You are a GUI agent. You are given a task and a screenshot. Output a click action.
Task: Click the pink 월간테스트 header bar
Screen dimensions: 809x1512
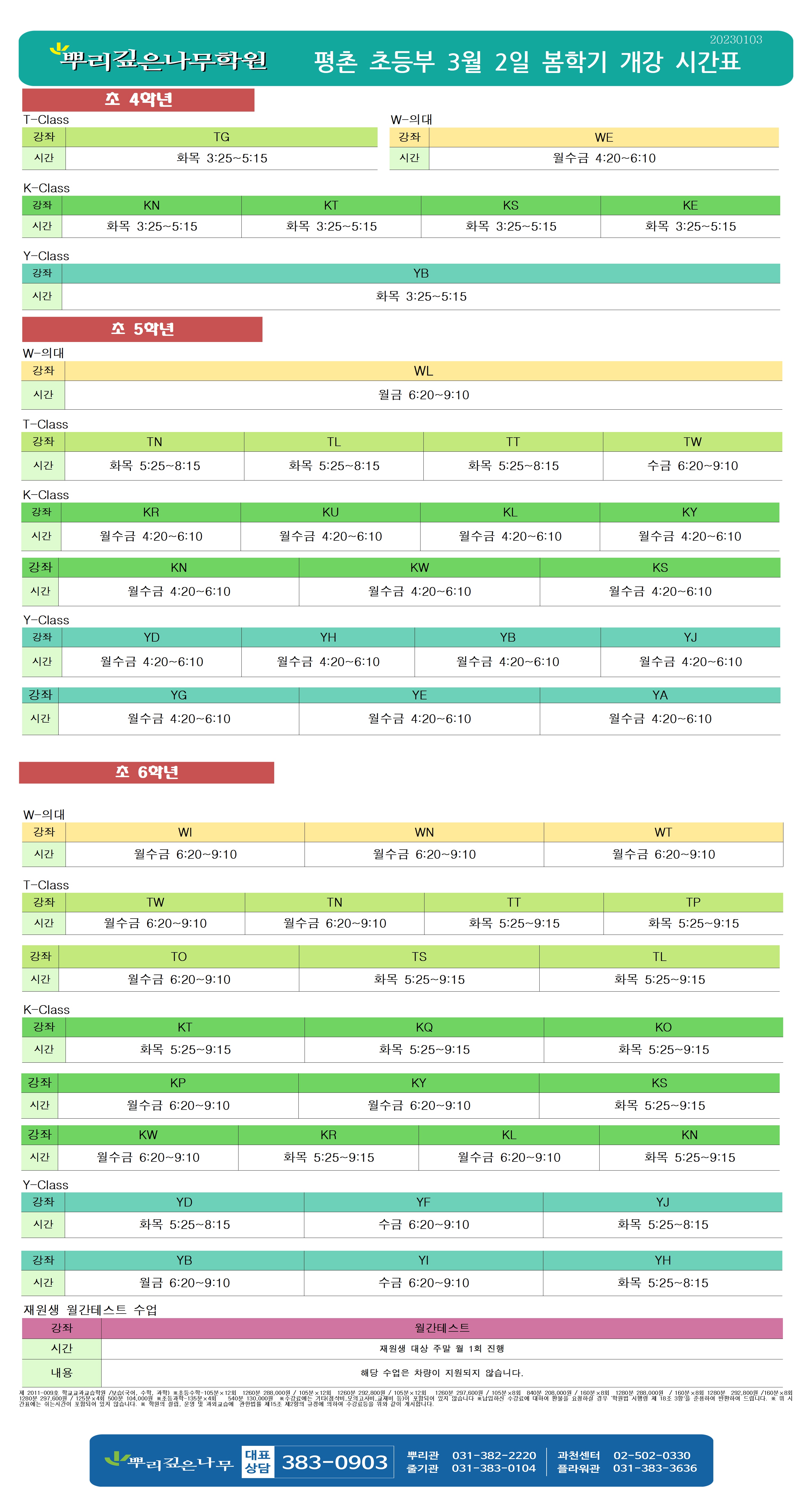point(442,1328)
